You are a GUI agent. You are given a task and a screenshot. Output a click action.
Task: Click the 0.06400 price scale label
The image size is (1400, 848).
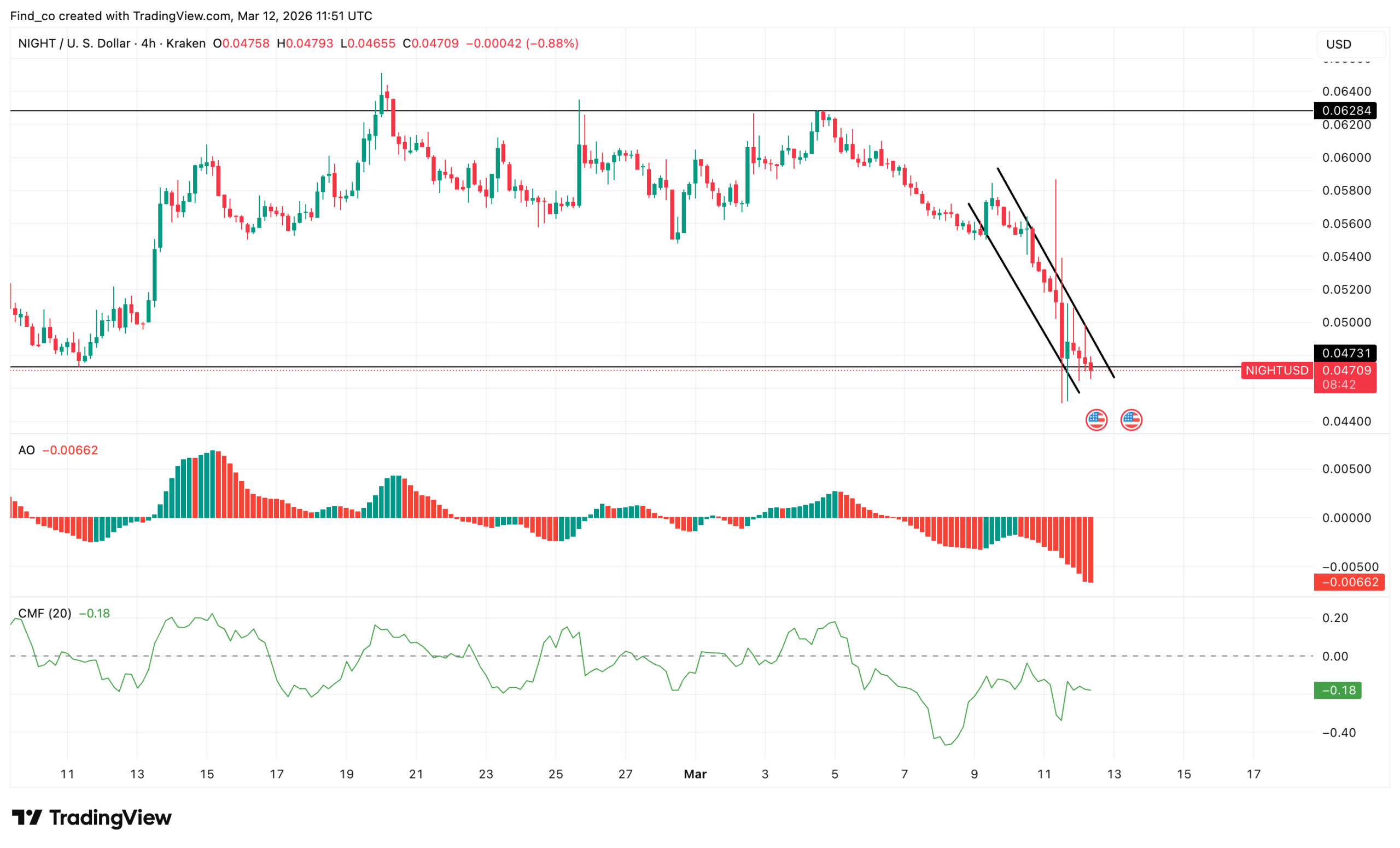1346,91
